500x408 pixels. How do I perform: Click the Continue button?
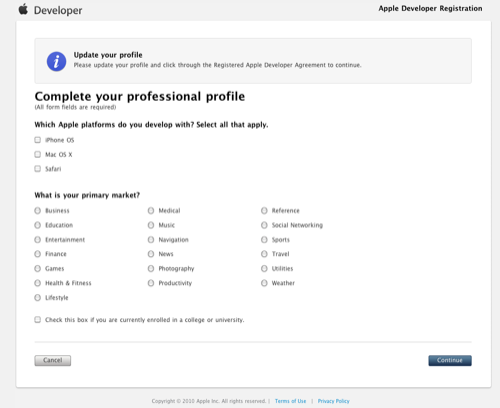(450, 360)
